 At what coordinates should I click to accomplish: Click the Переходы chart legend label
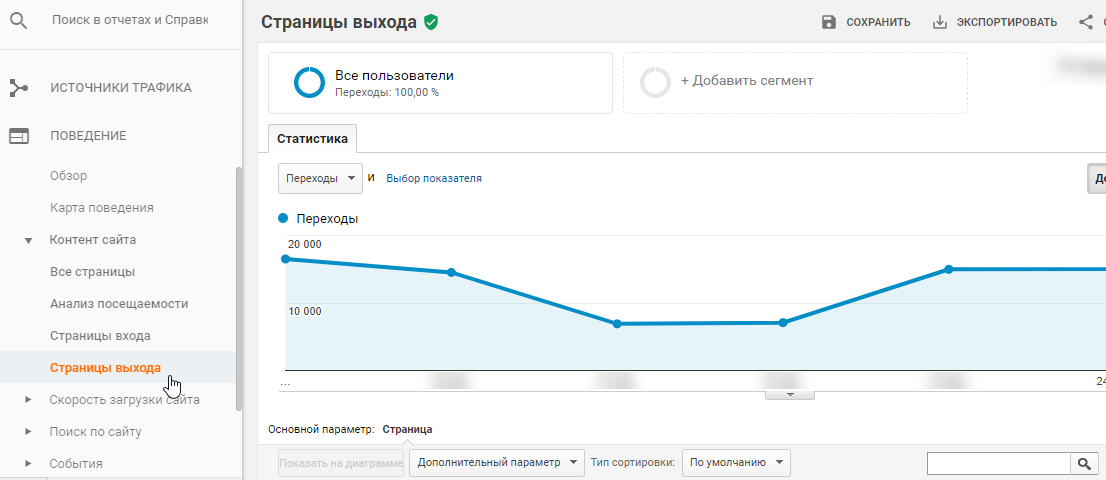[327, 219]
